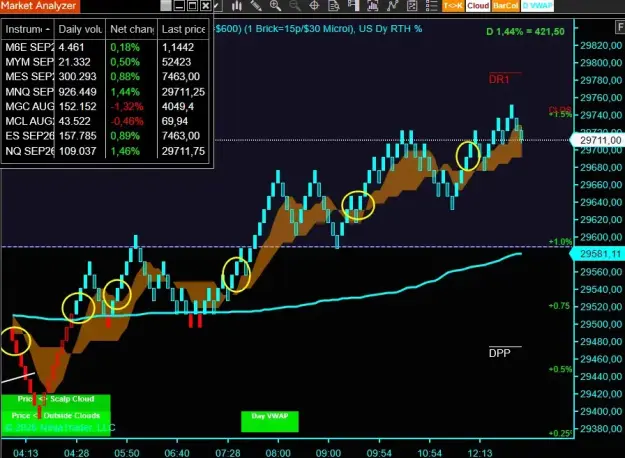Click the last price 1,1442 cell

[178, 47]
